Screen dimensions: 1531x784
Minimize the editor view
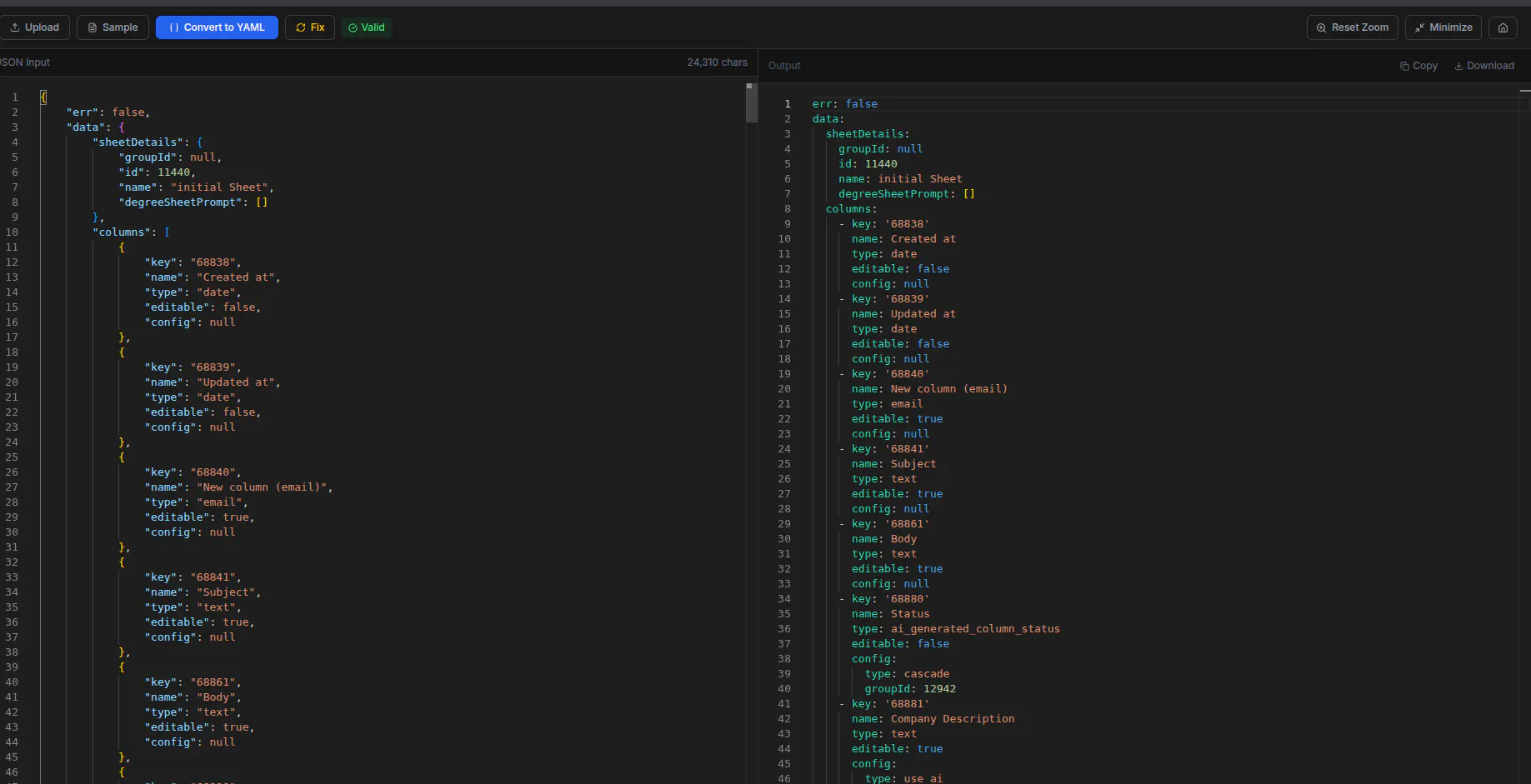click(1443, 27)
